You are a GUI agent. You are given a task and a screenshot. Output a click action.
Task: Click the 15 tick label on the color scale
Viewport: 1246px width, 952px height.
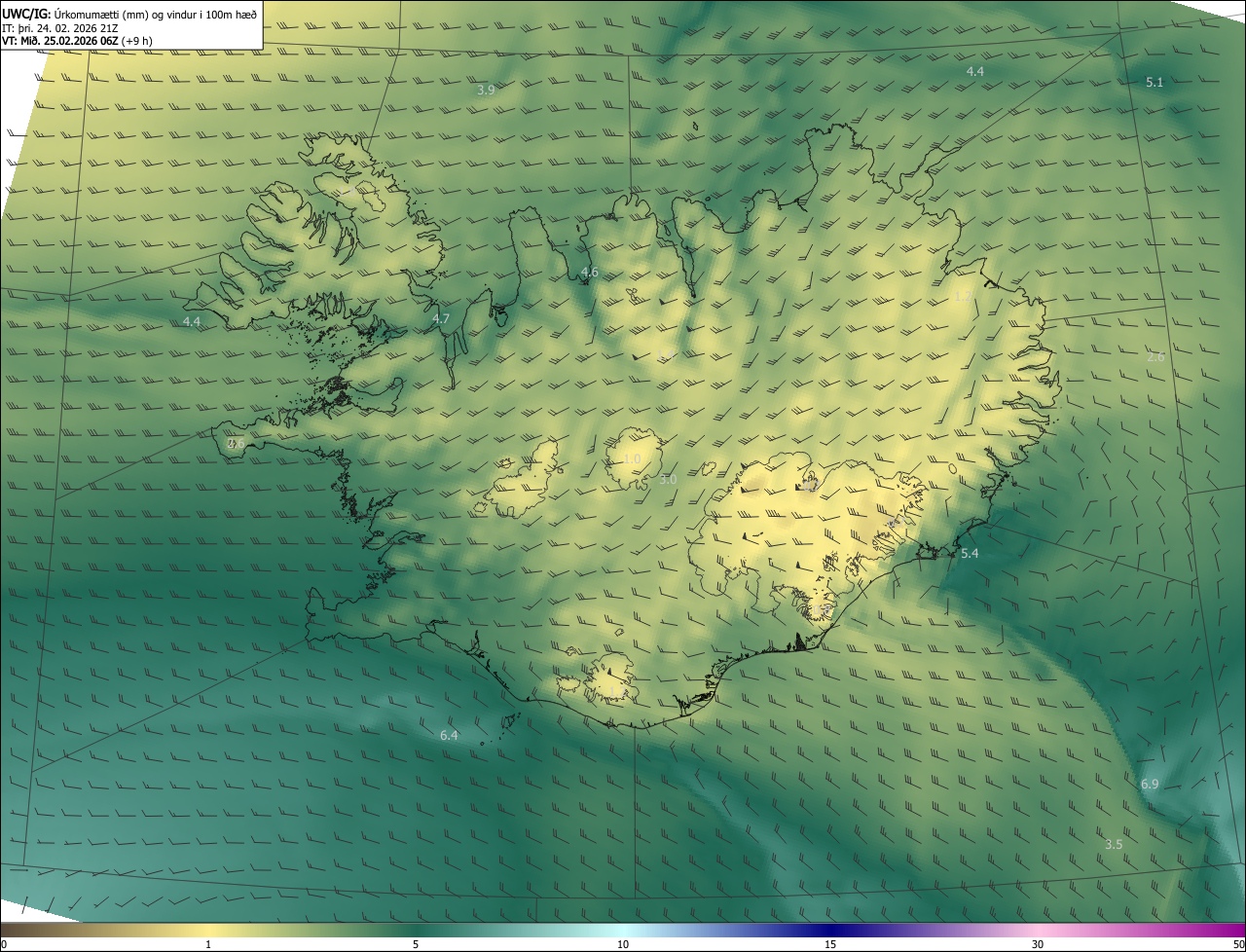pyautogui.click(x=830, y=945)
